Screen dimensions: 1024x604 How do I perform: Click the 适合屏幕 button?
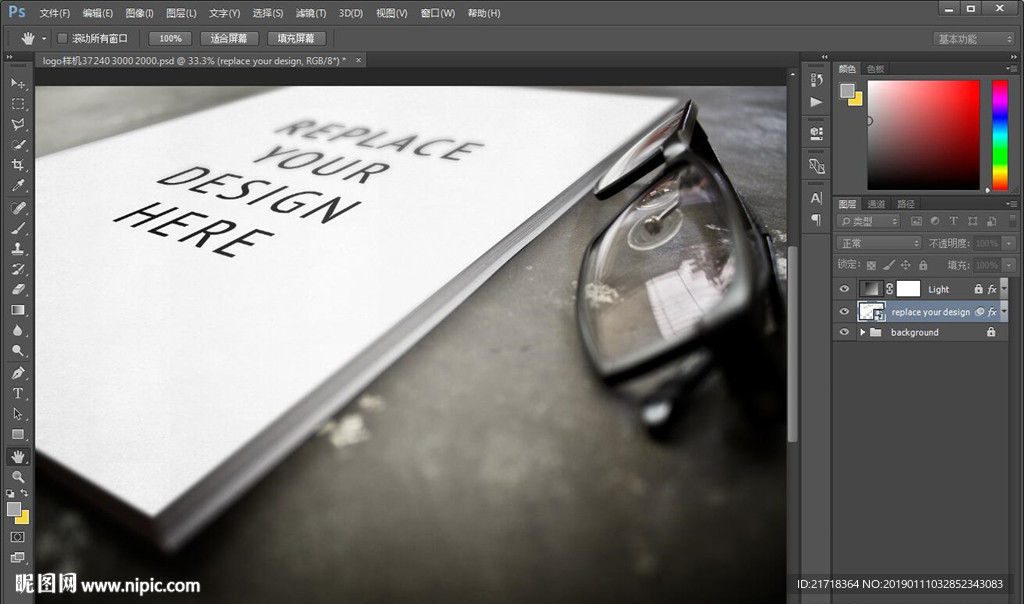(x=229, y=39)
